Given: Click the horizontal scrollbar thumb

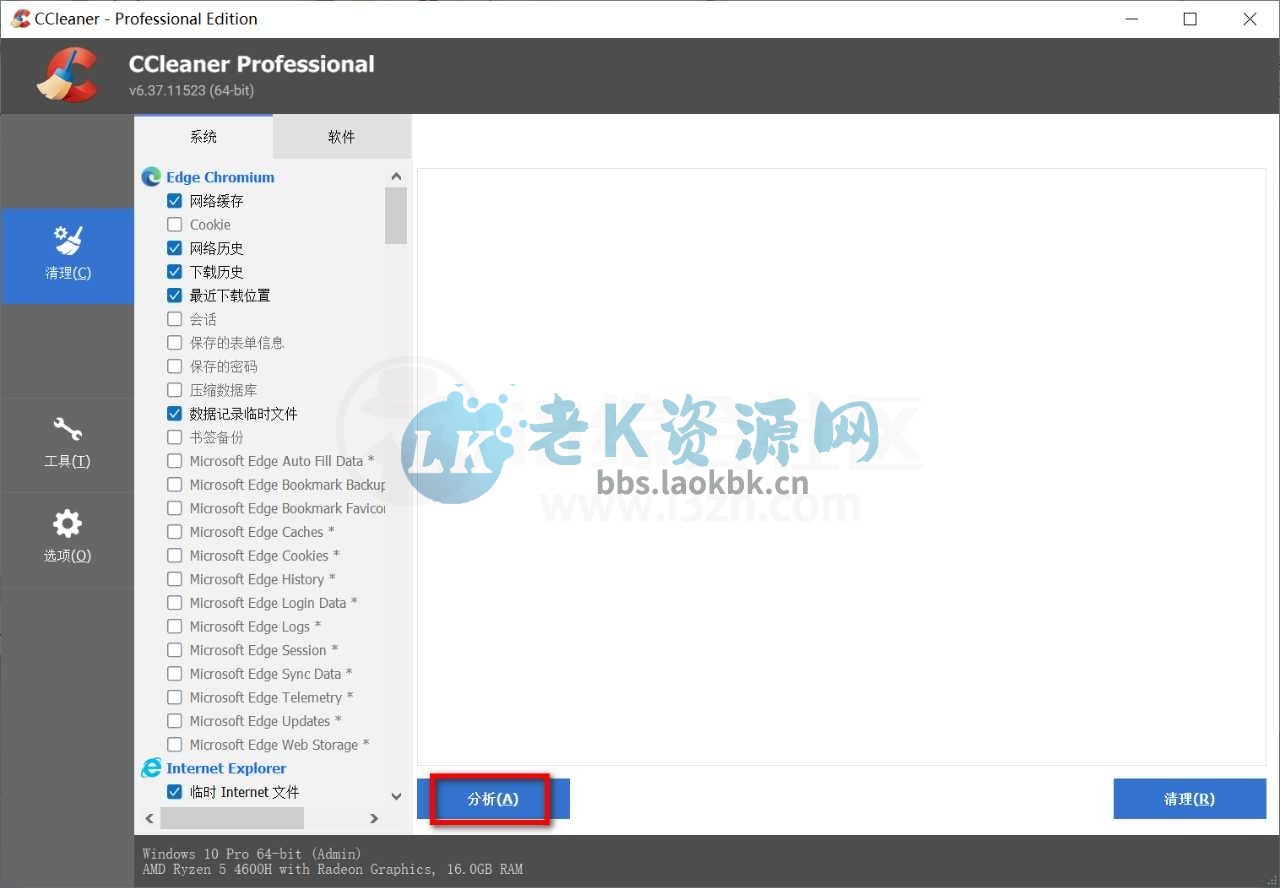Looking at the screenshot, I should point(232,818).
